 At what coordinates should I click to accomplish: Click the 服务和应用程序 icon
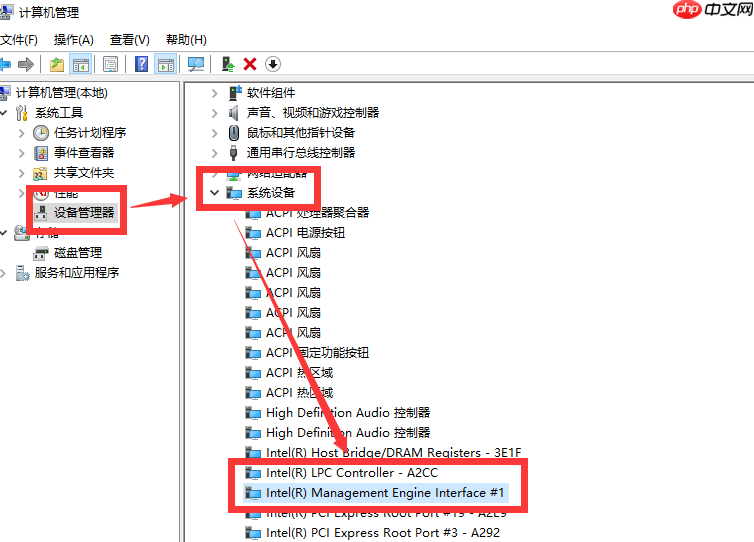[x=22, y=273]
